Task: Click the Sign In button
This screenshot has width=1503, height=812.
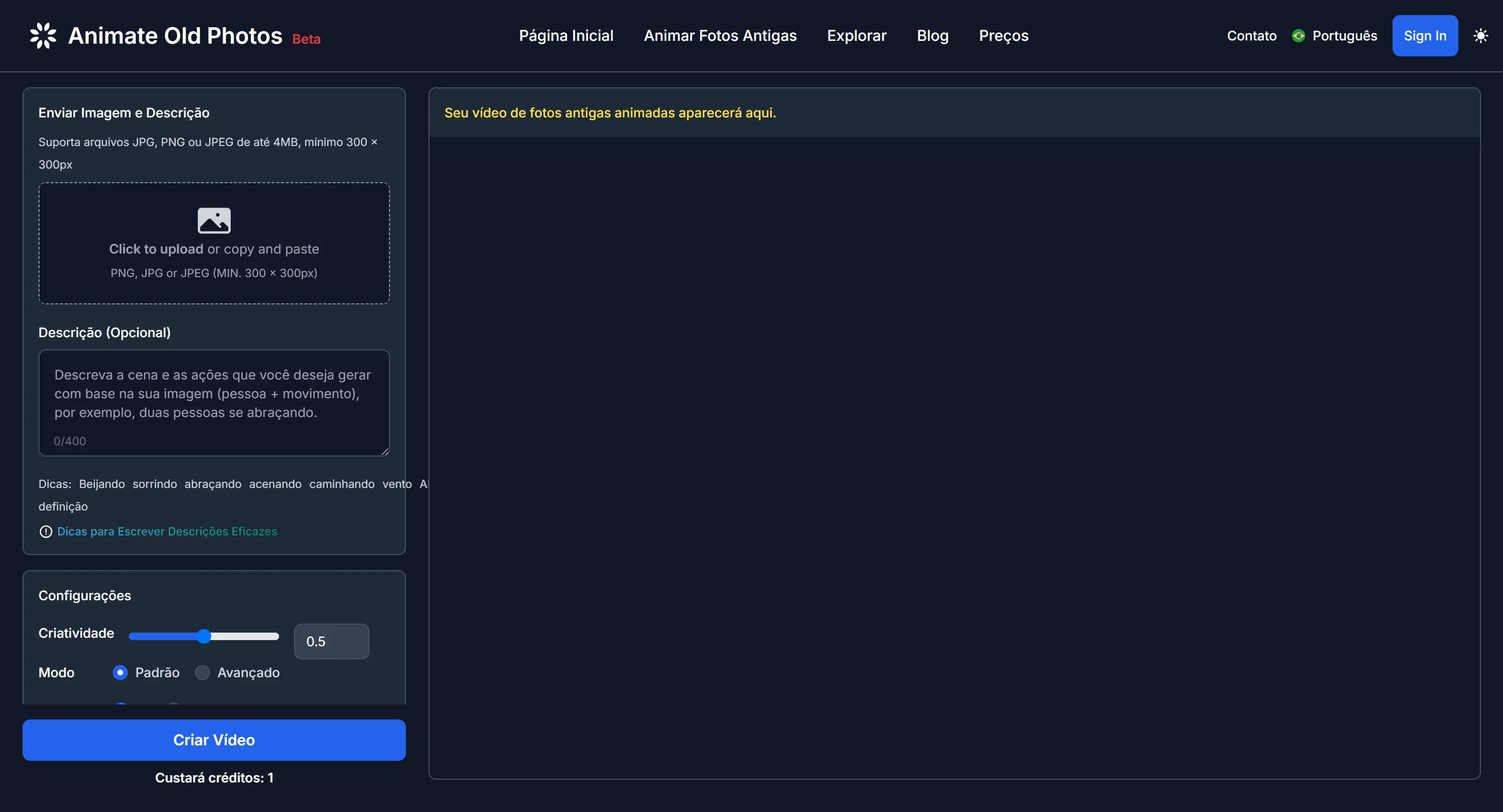Action: (x=1425, y=36)
